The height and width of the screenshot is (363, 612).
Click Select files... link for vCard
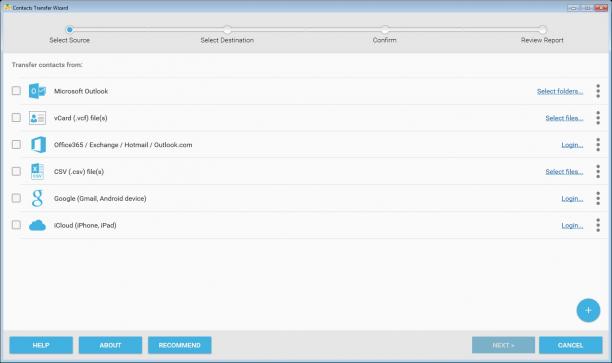(x=564, y=118)
